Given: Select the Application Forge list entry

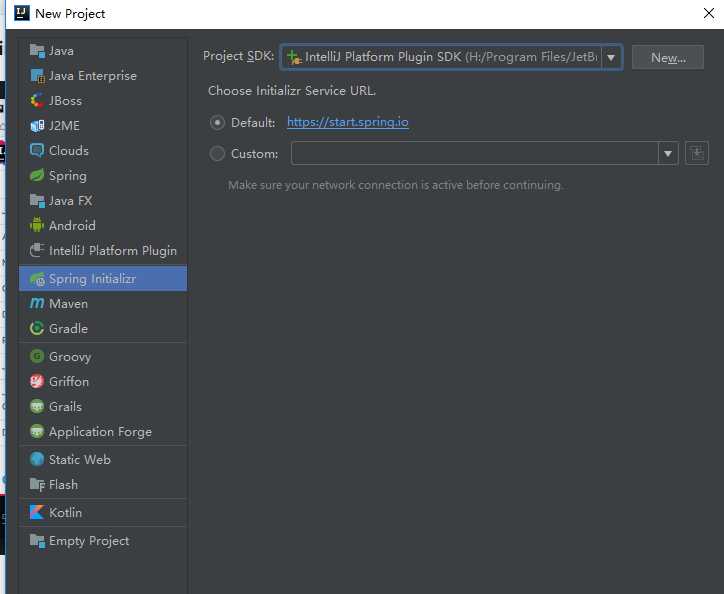Looking at the screenshot, I should tap(103, 431).
